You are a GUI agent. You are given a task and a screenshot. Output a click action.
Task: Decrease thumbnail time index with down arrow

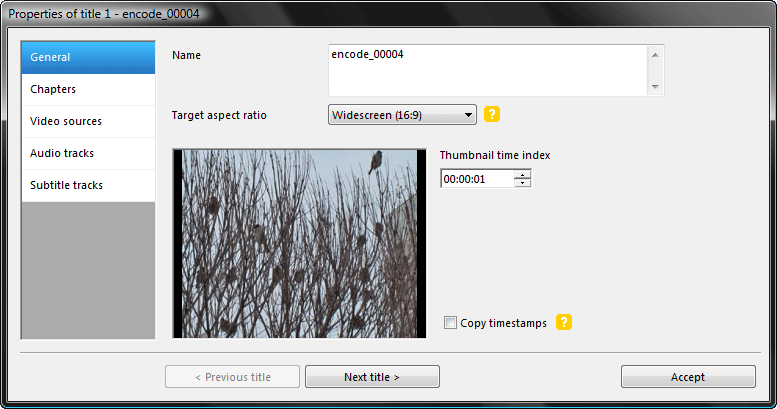coord(522,183)
